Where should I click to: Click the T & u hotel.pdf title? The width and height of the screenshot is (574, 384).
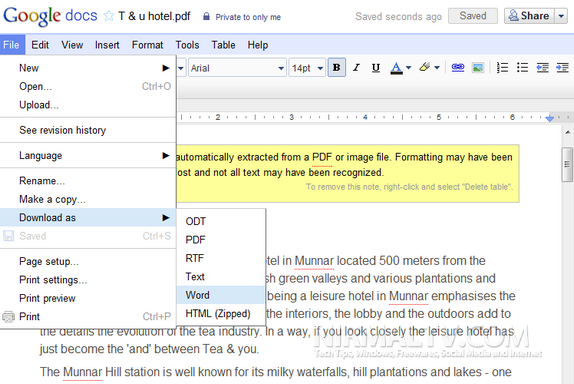[x=154, y=16]
